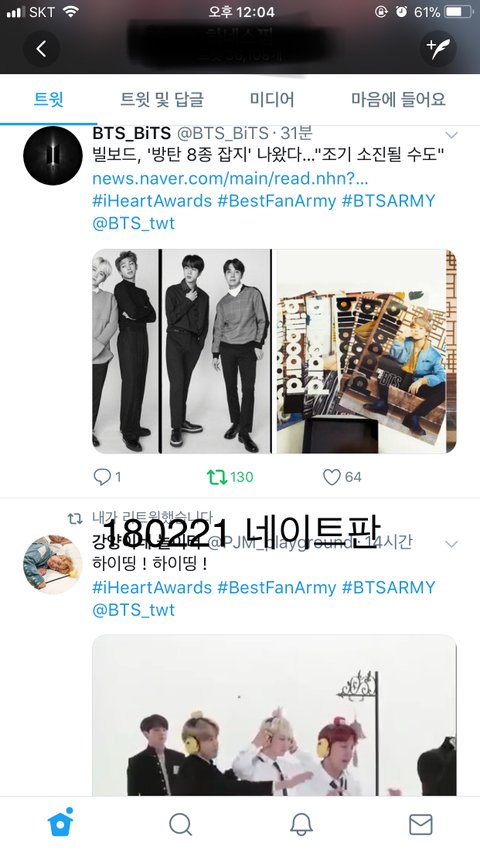Compose a new tweet with feather icon
Screen dimensions: 480x853
click(x=438, y=49)
